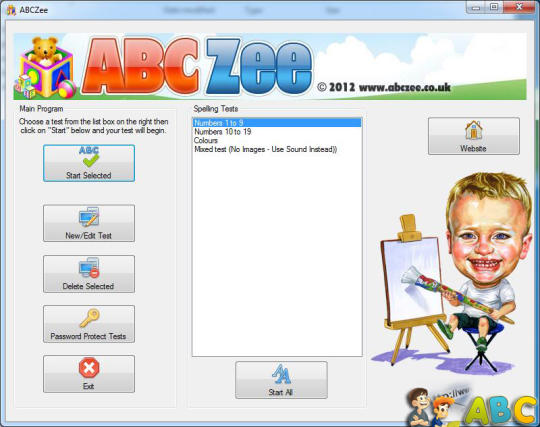Open Password Protect Tests
The width and height of the screenshot is (540, 427).
[x=89, y=324]
